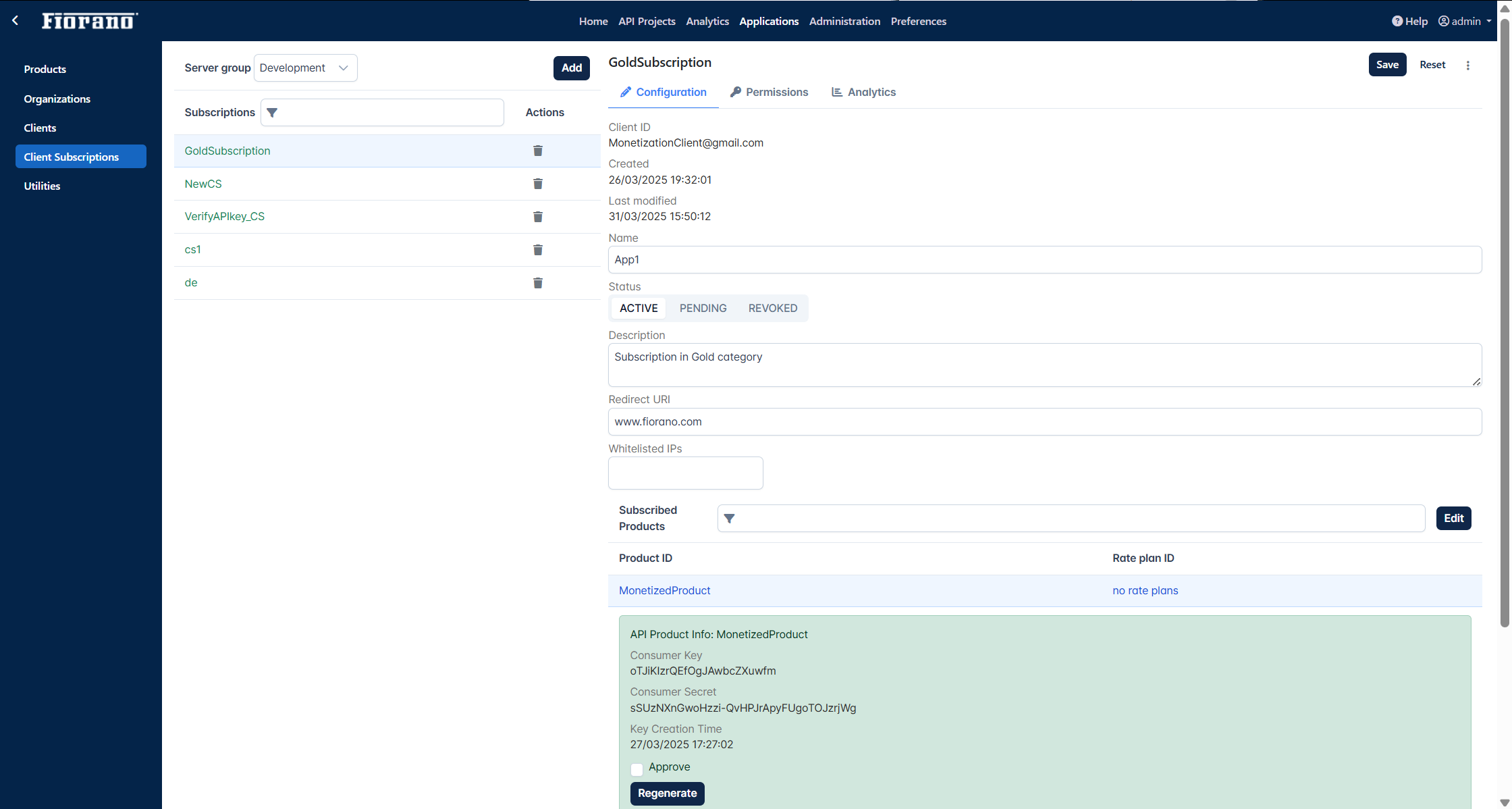Delete the de subscription
Viewport: 1512px width, 809px height.
[x=538, y=283]
